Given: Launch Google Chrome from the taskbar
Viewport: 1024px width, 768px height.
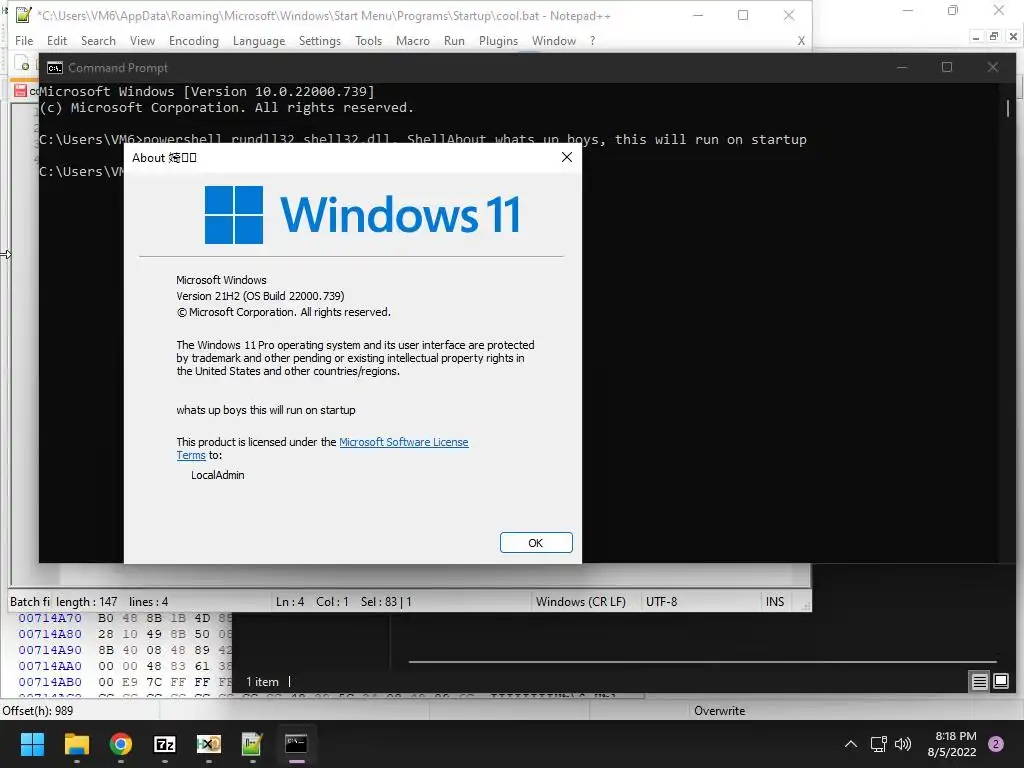Looking at the screenshot, I should point(121,744).
